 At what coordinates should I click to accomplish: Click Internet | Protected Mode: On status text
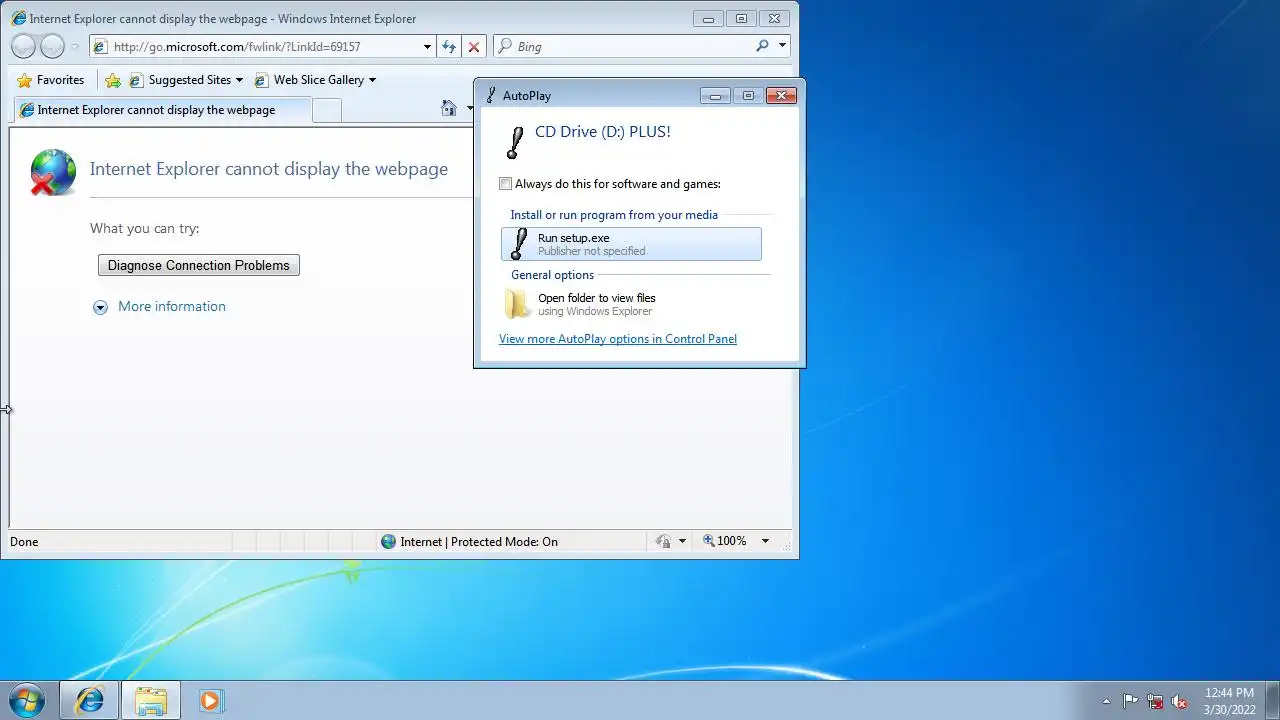[x=479, y=541]
